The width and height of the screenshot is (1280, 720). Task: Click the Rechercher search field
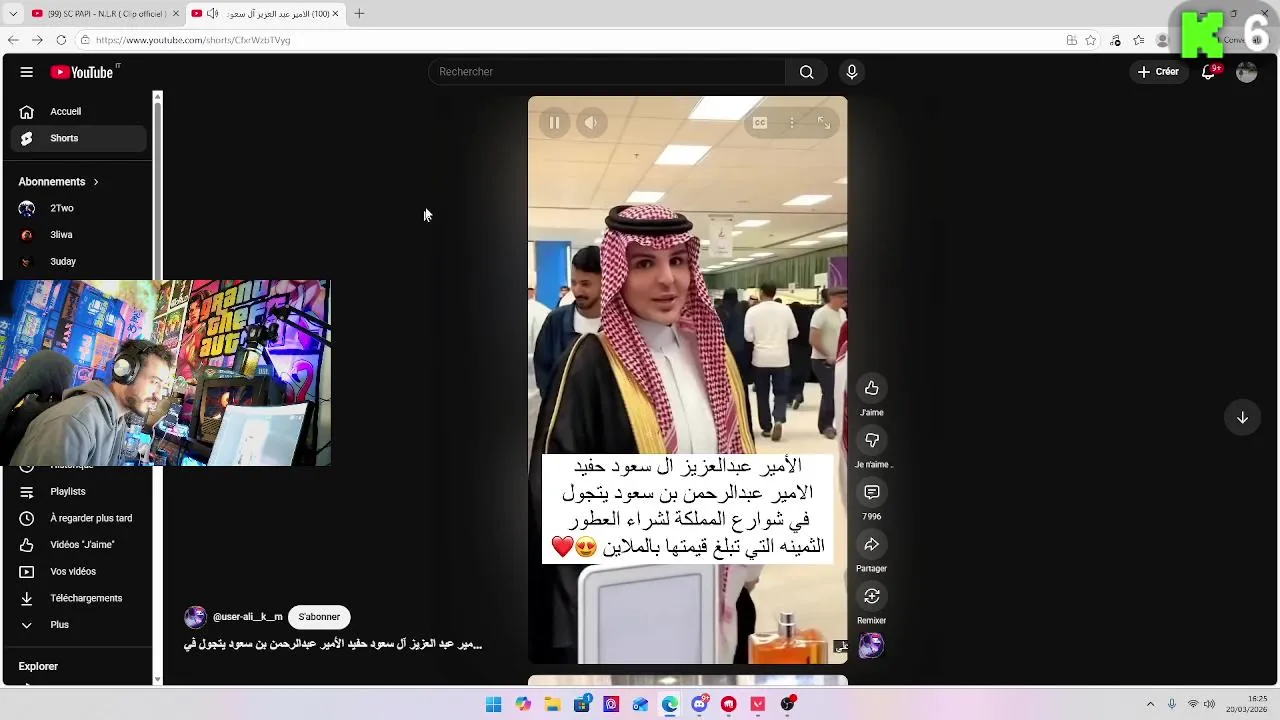tap(608, 72)
